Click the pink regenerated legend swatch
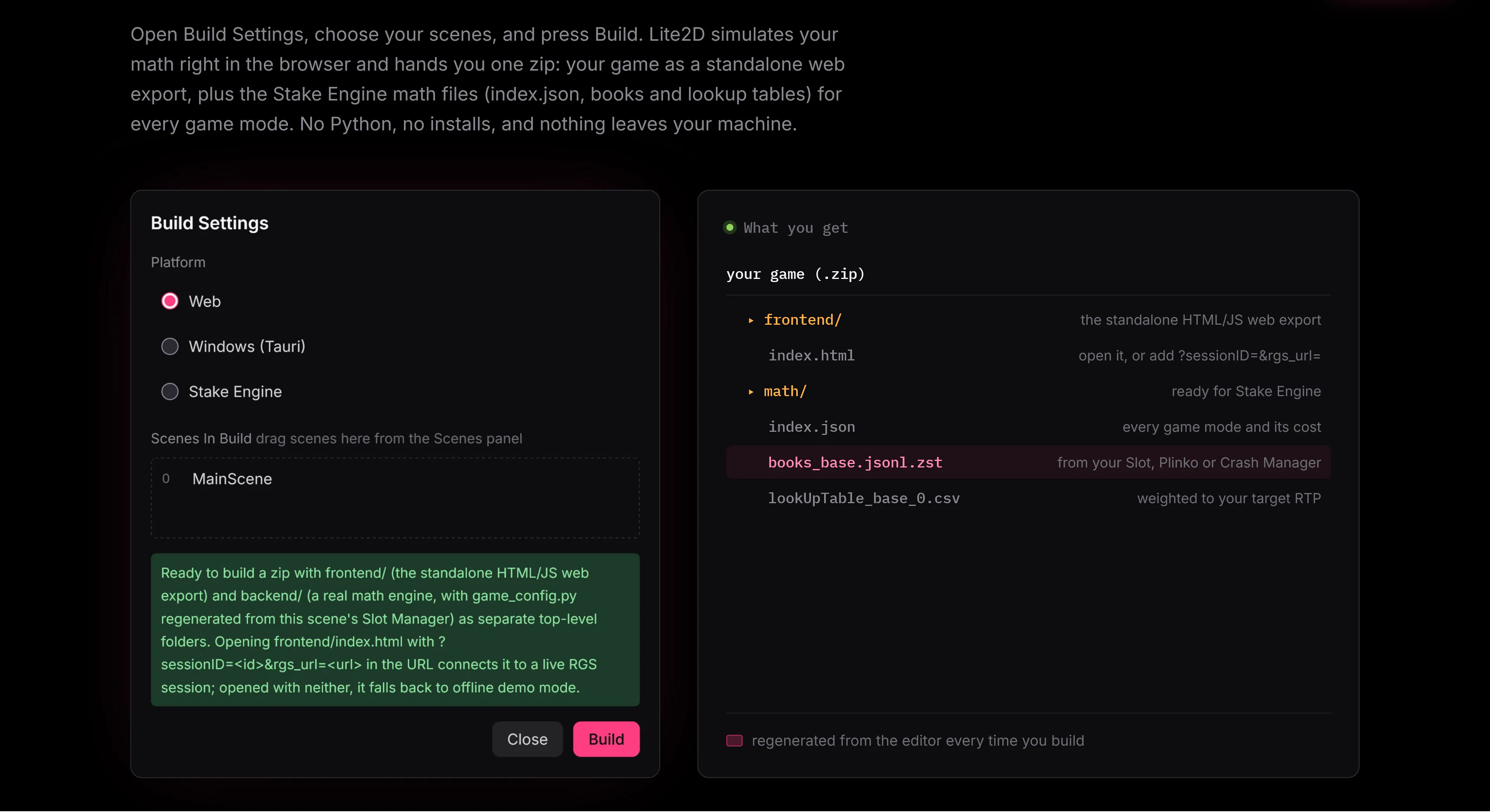The width and height of the screenshot is (1490, 812). click(735, 741)
